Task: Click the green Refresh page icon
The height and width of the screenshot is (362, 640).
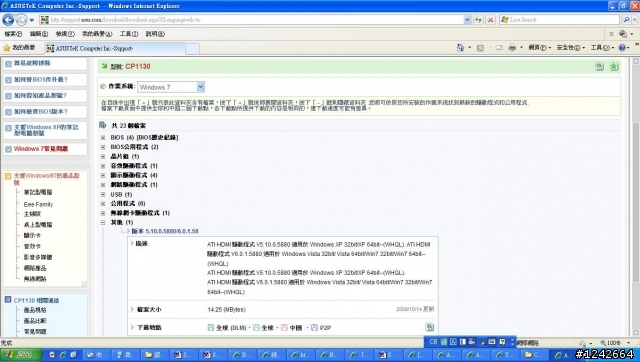Action: point(478,20)
